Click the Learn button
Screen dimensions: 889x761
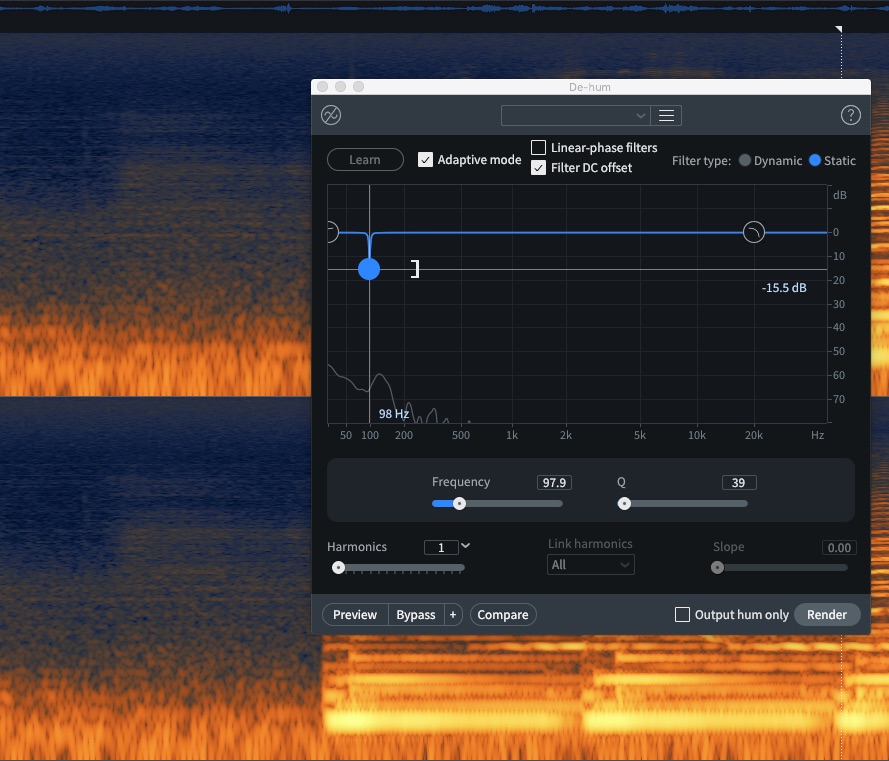(x=365, y=160)
